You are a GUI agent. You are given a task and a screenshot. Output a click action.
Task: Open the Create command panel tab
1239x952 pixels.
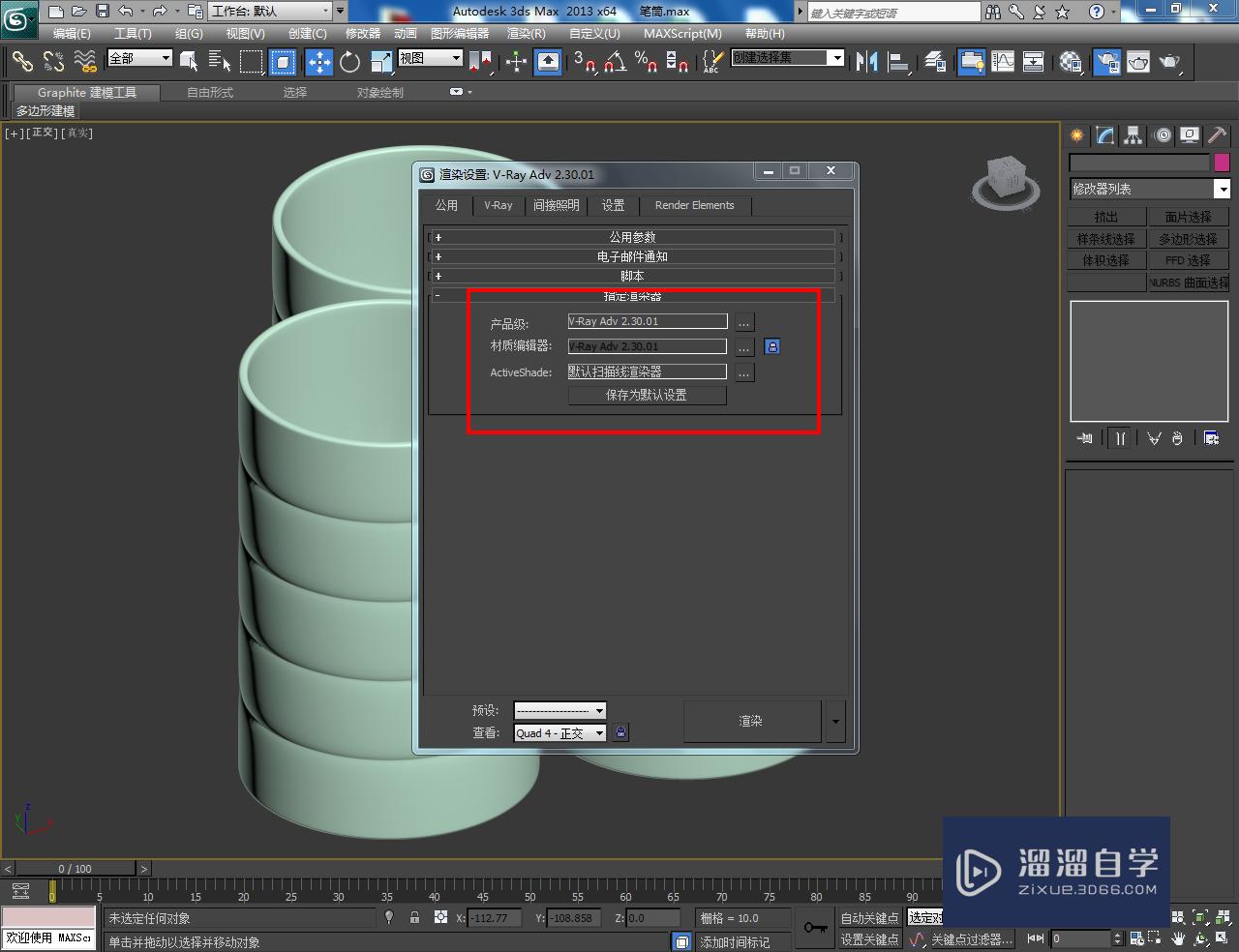1077,135
